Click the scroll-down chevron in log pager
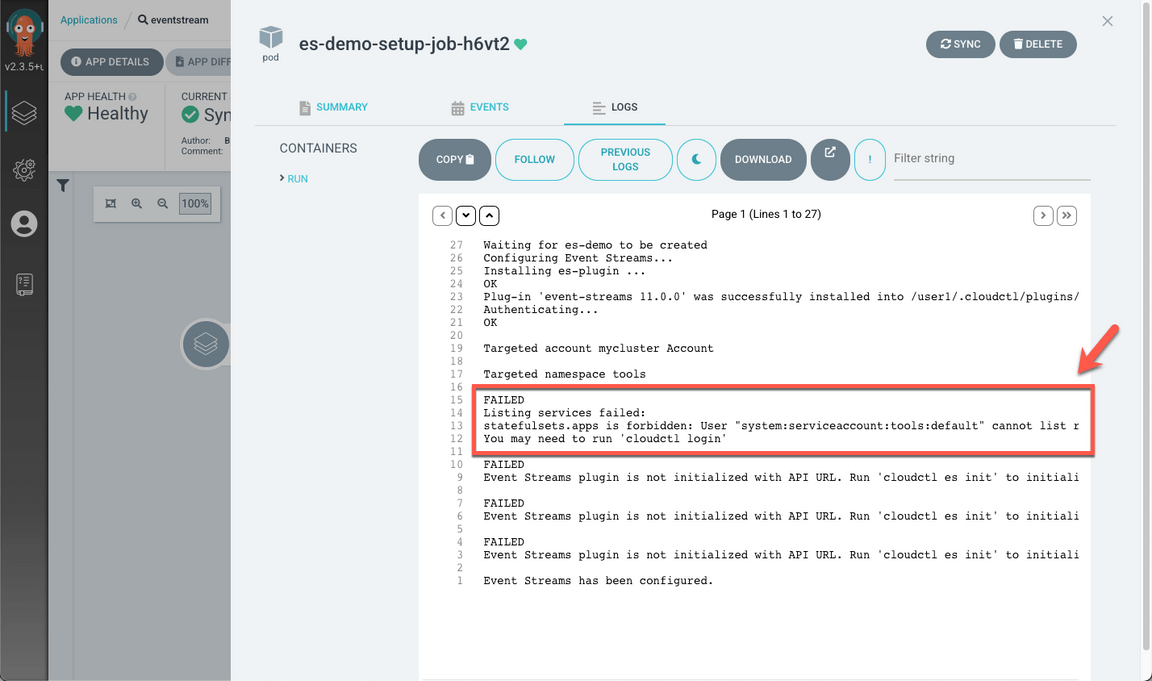Image resolution: width=1152 pixels, height=681 pixels. [x=466, y=215]
